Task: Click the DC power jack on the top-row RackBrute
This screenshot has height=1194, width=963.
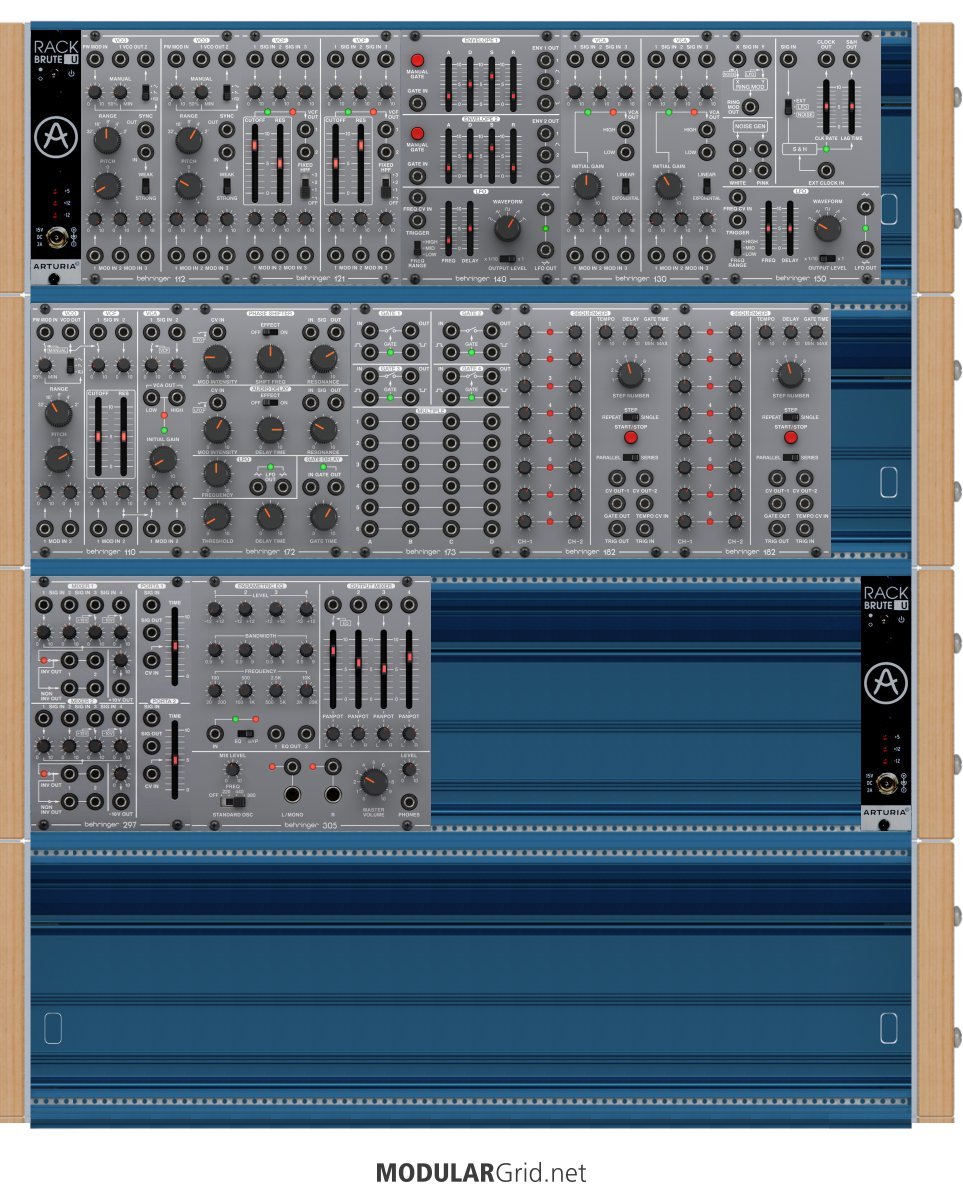Action: [55, 238]
